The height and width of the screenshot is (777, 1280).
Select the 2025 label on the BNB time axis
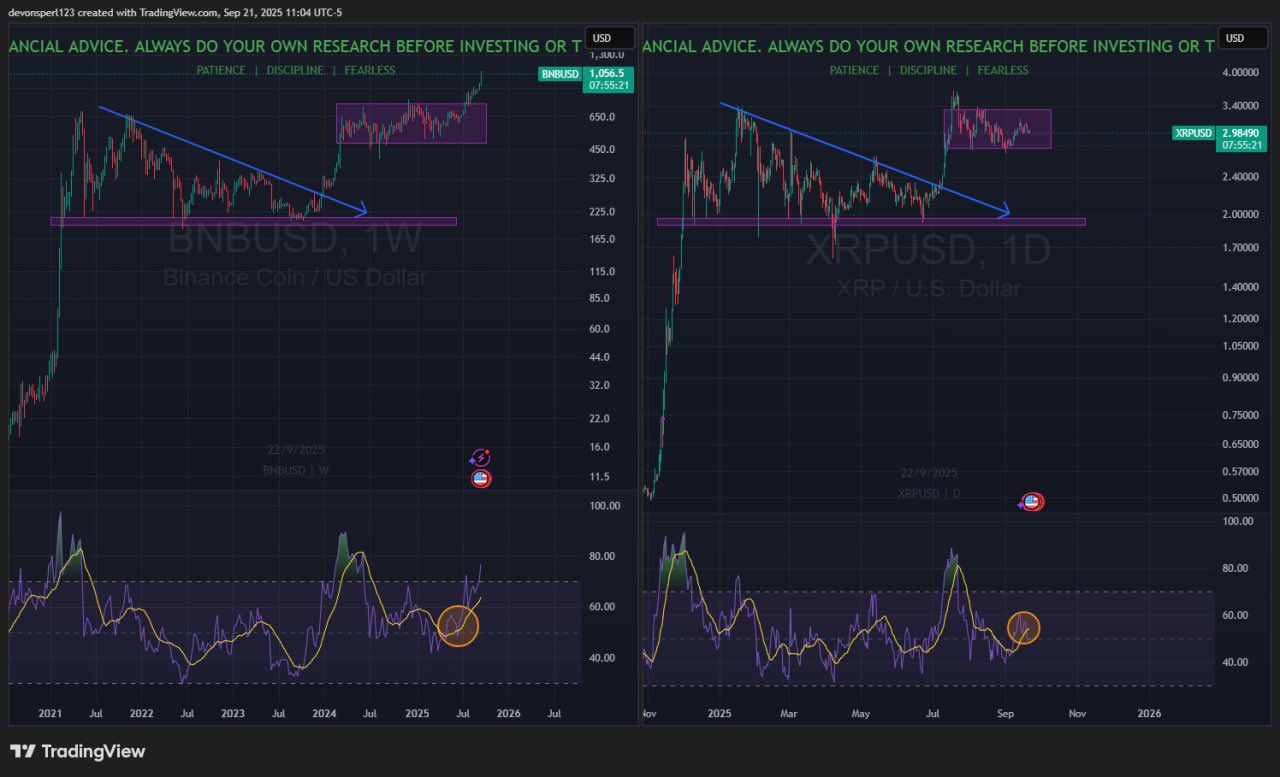pos(417,713)
